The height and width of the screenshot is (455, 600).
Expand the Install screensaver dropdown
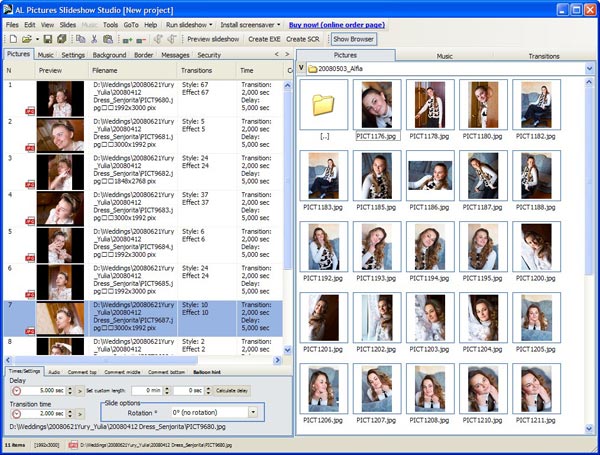(x=248, y=23)
